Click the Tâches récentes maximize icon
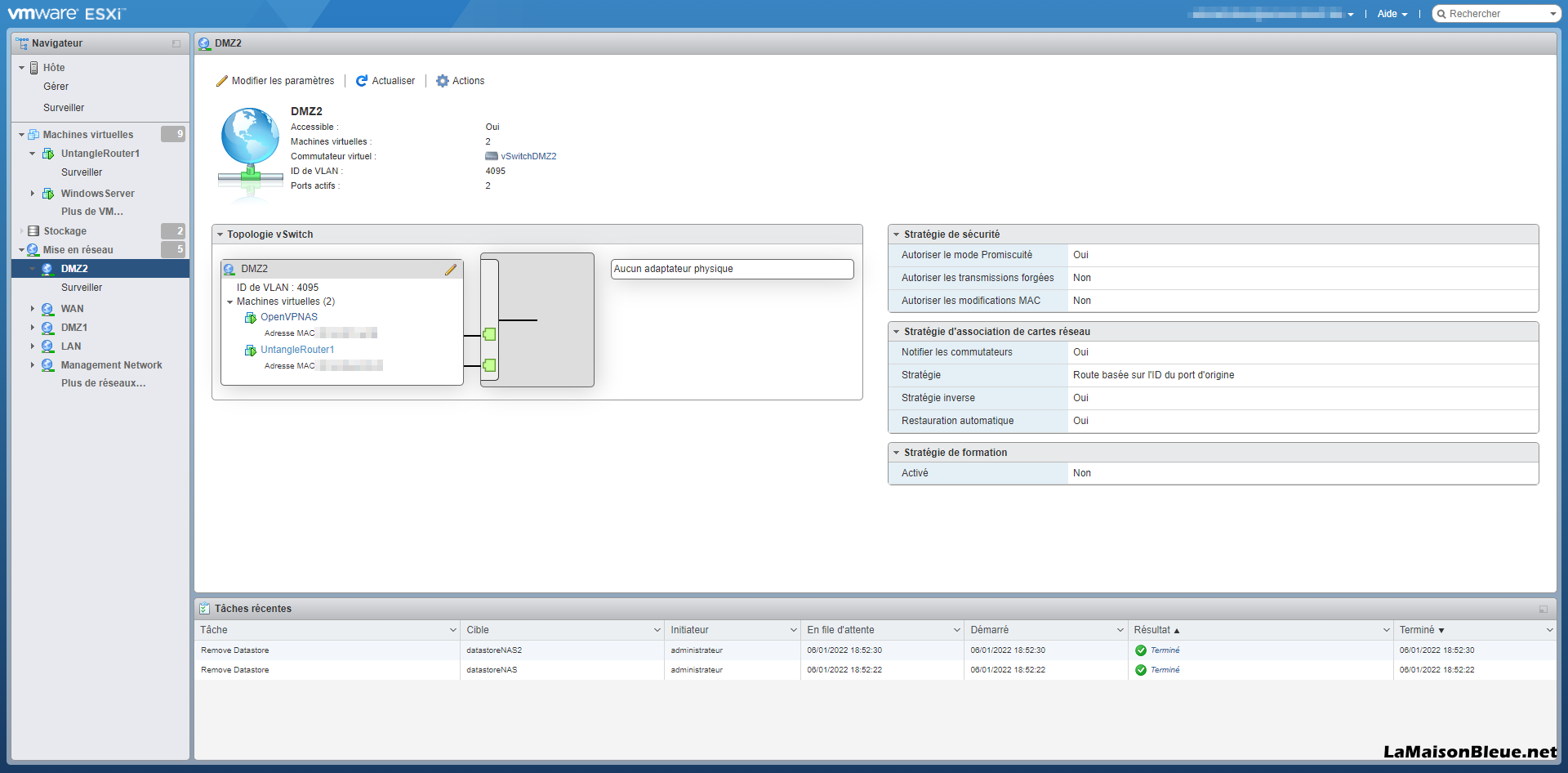Image resolution: width=1568 pixels, height=773 pixels. [x=1543, y=609]
